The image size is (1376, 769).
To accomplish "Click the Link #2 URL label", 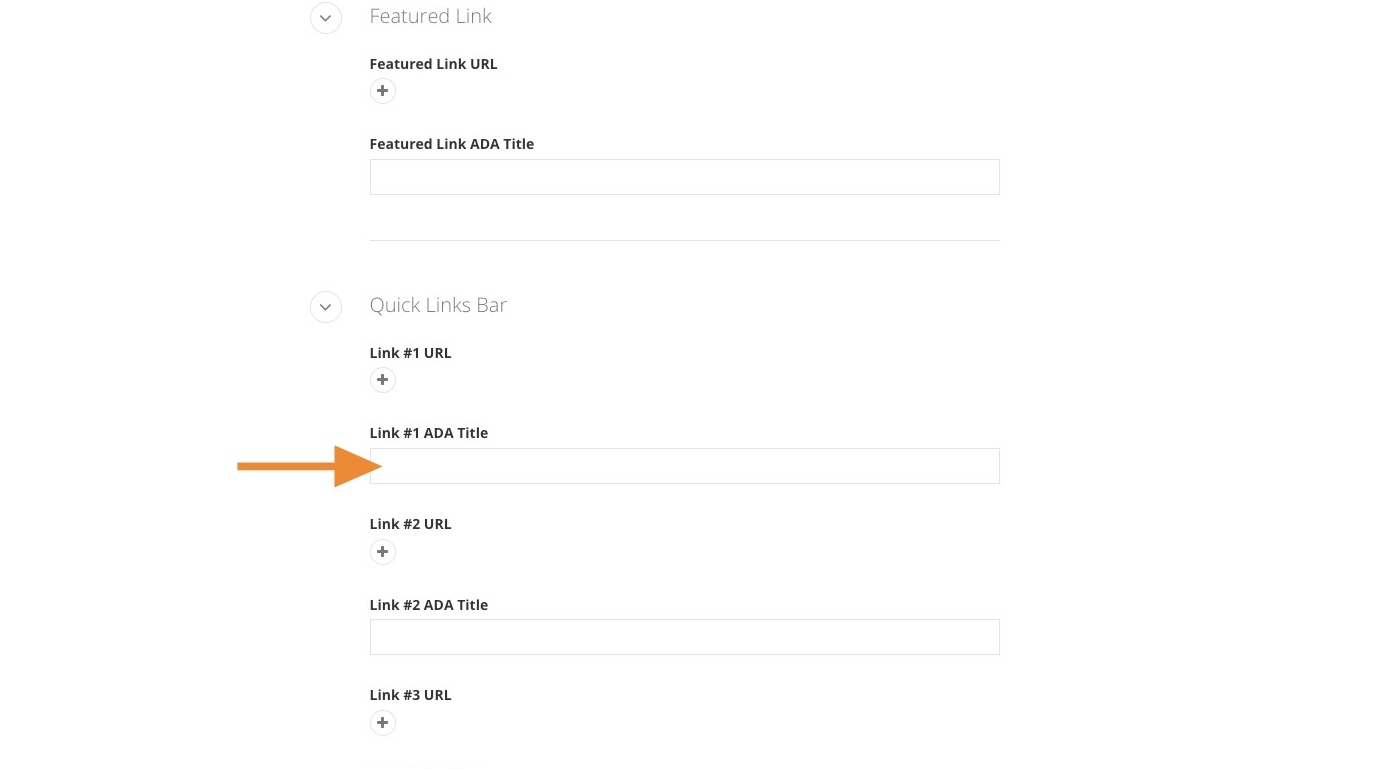I will [410, 524].
